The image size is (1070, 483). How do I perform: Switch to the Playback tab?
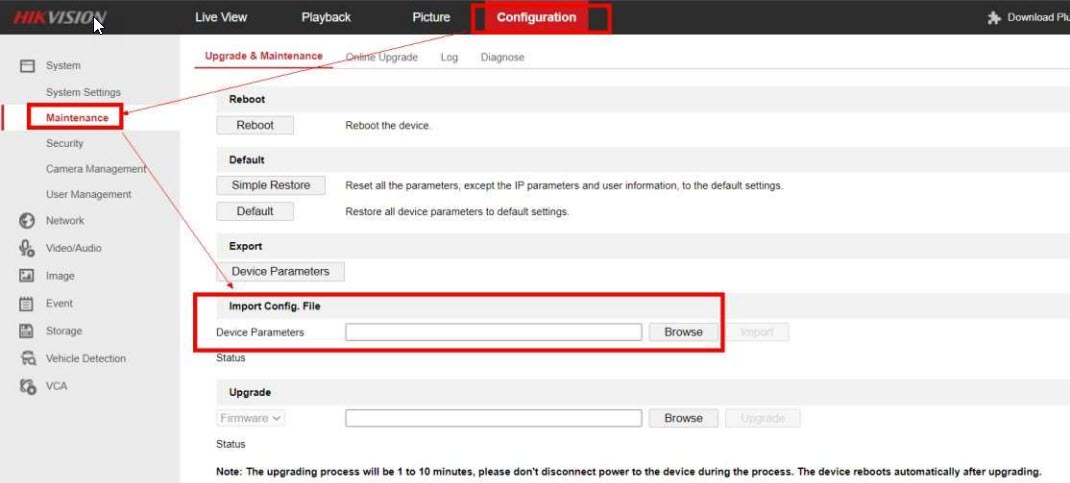coord(326,17)
